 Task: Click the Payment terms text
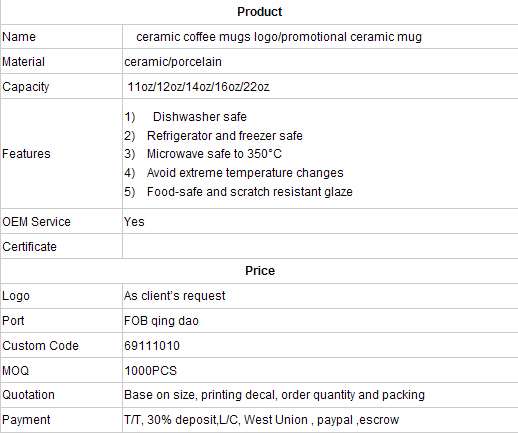(x=261, y=420)
